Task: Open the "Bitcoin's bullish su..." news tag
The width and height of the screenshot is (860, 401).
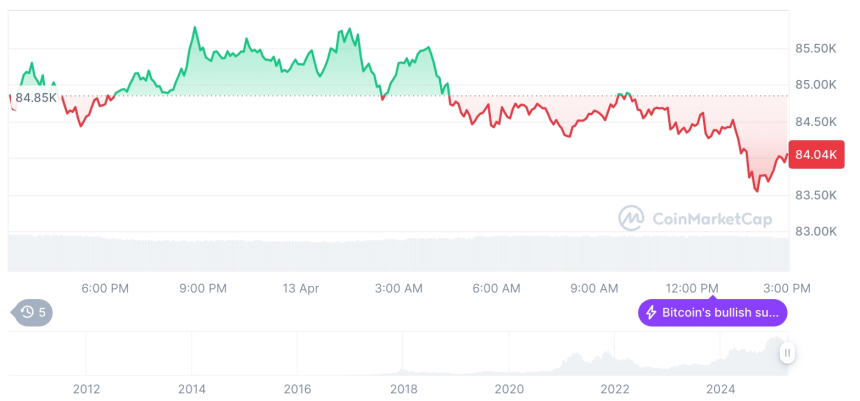Action: 713,313
